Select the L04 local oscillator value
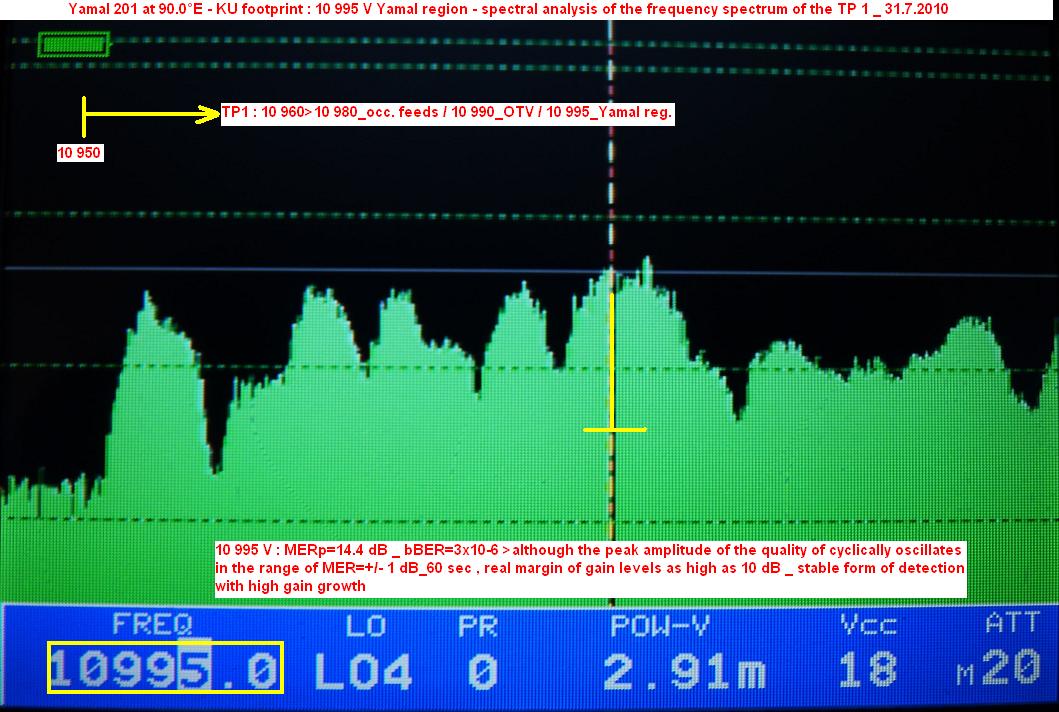 click(362, 671)
